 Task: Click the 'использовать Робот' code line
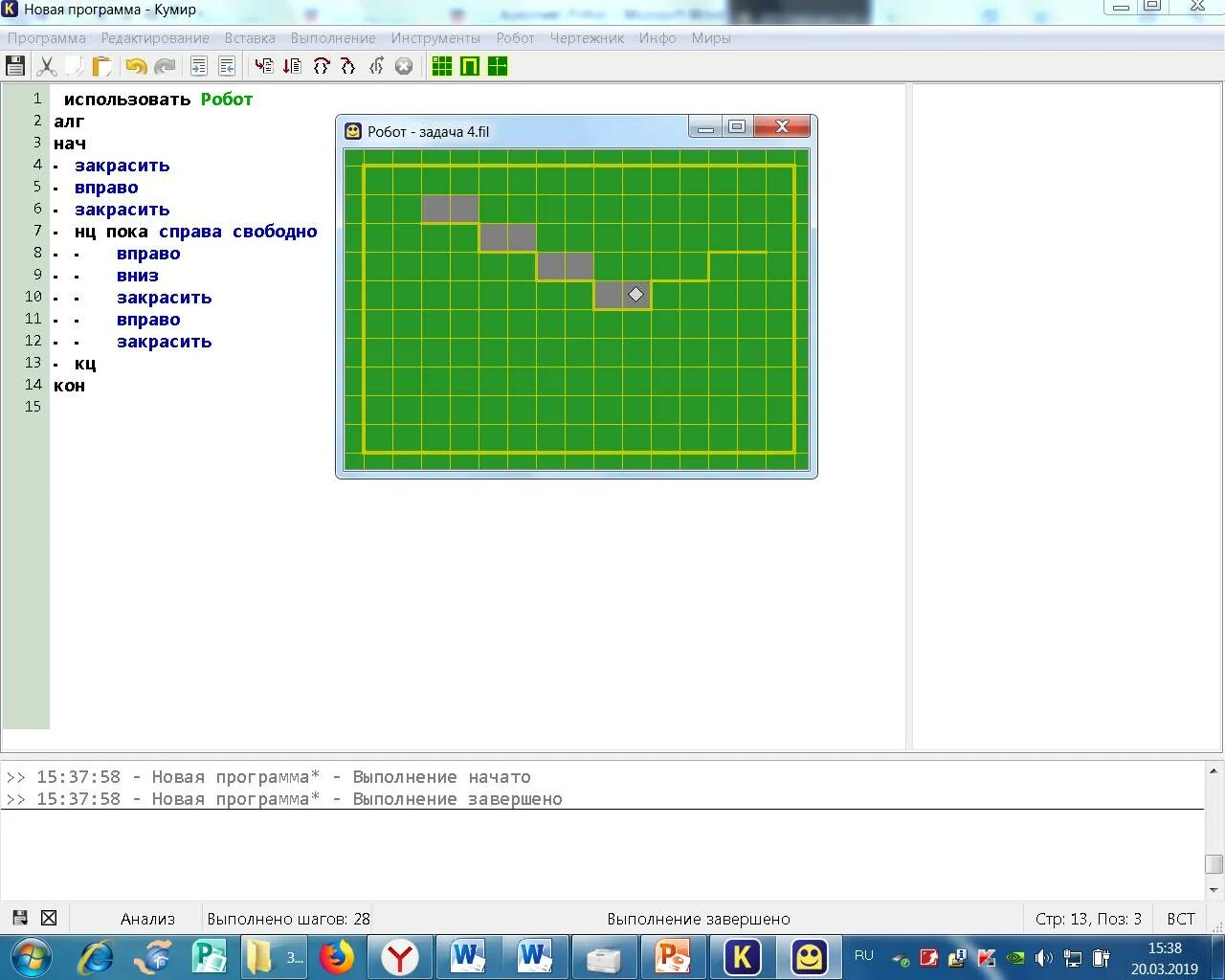pos(158,100)
